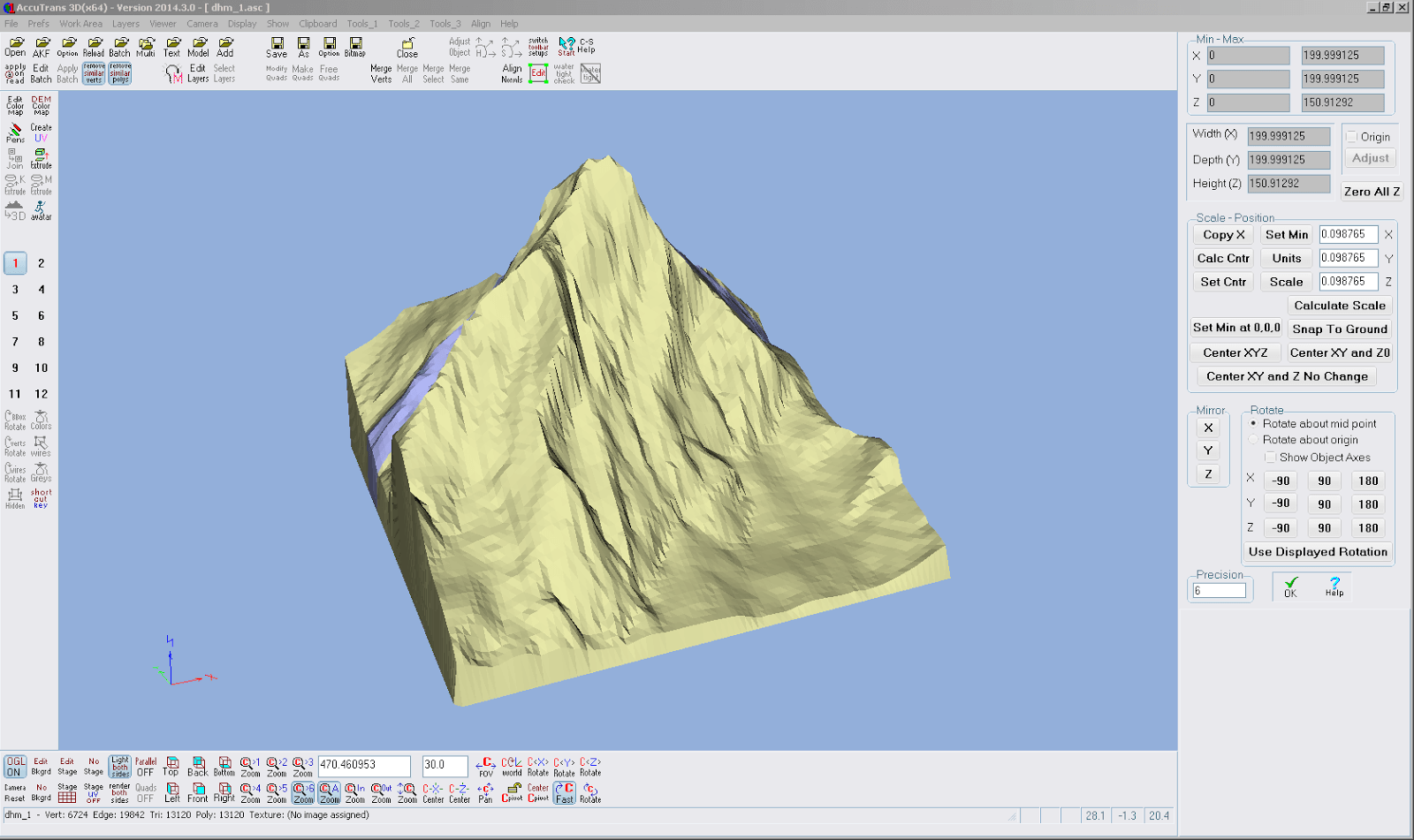The height and width of the screenshot is (840, 1414).
Task: Click the Snap To Ground button
Action: [1340, 329]
